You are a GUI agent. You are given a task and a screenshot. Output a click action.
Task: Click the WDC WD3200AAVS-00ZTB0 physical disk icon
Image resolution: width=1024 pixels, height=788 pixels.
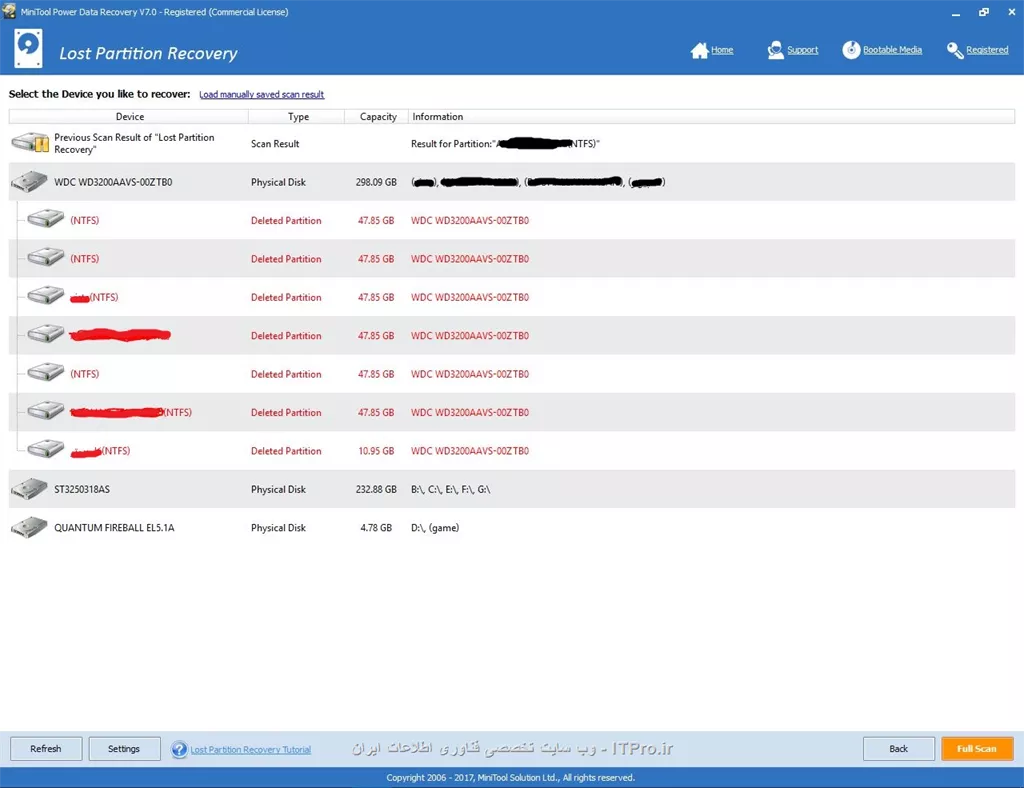[29, 182]
